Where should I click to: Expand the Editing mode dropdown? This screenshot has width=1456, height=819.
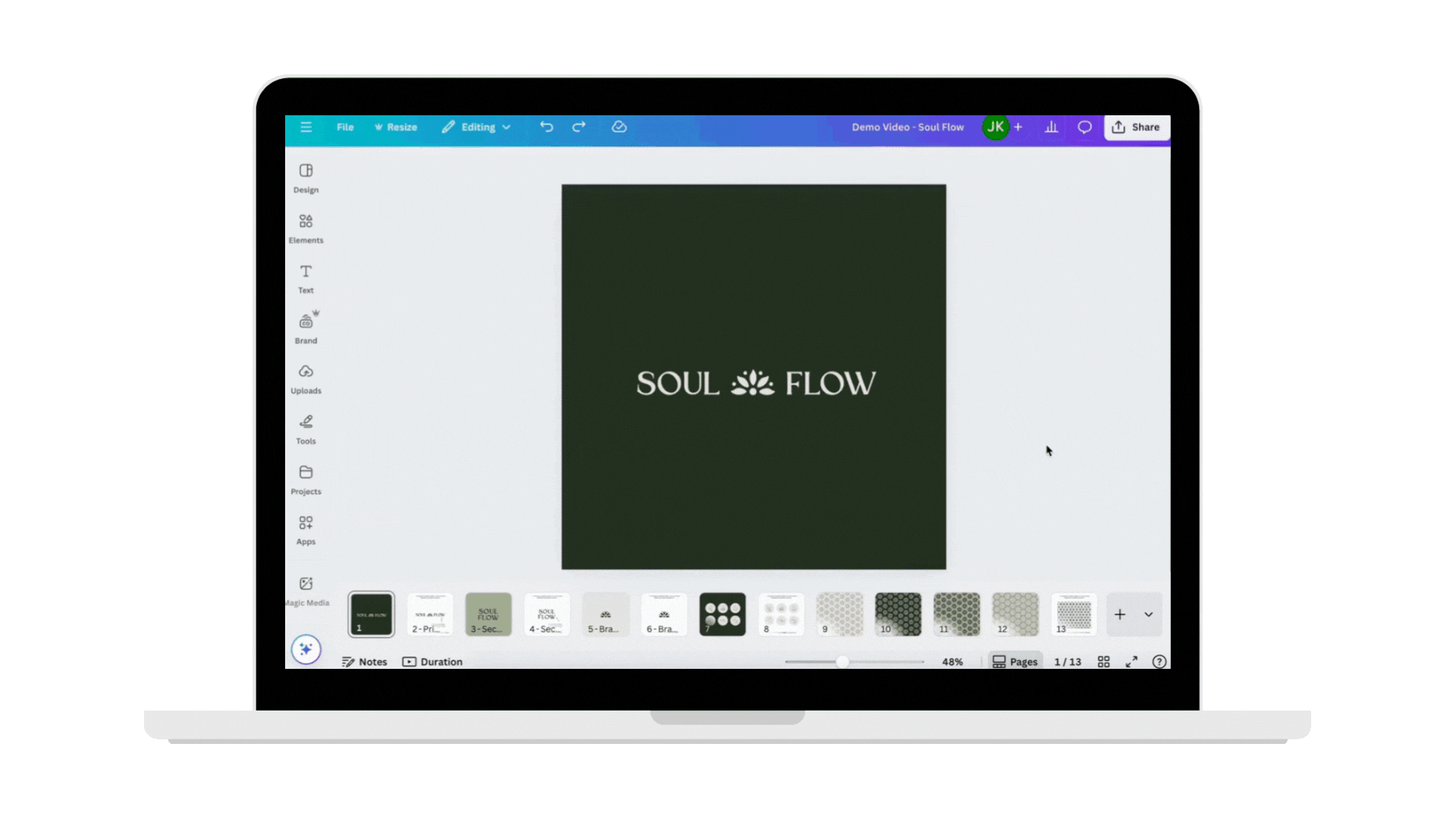477,127
